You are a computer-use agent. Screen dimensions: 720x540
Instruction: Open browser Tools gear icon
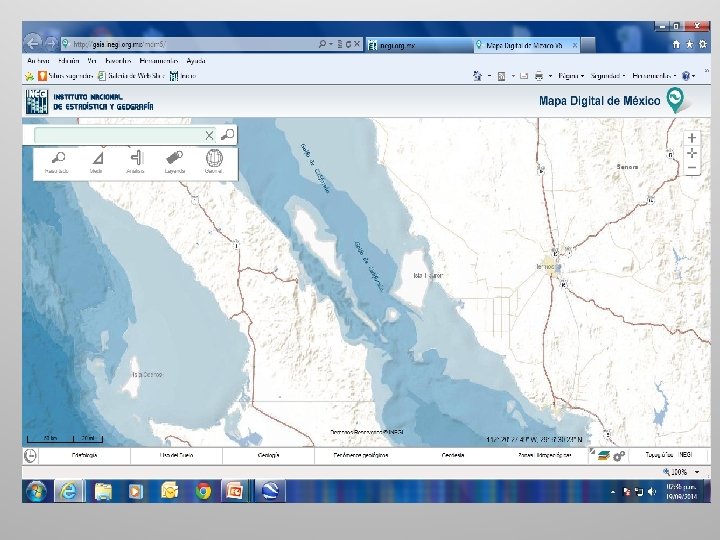tap(703, 45)
